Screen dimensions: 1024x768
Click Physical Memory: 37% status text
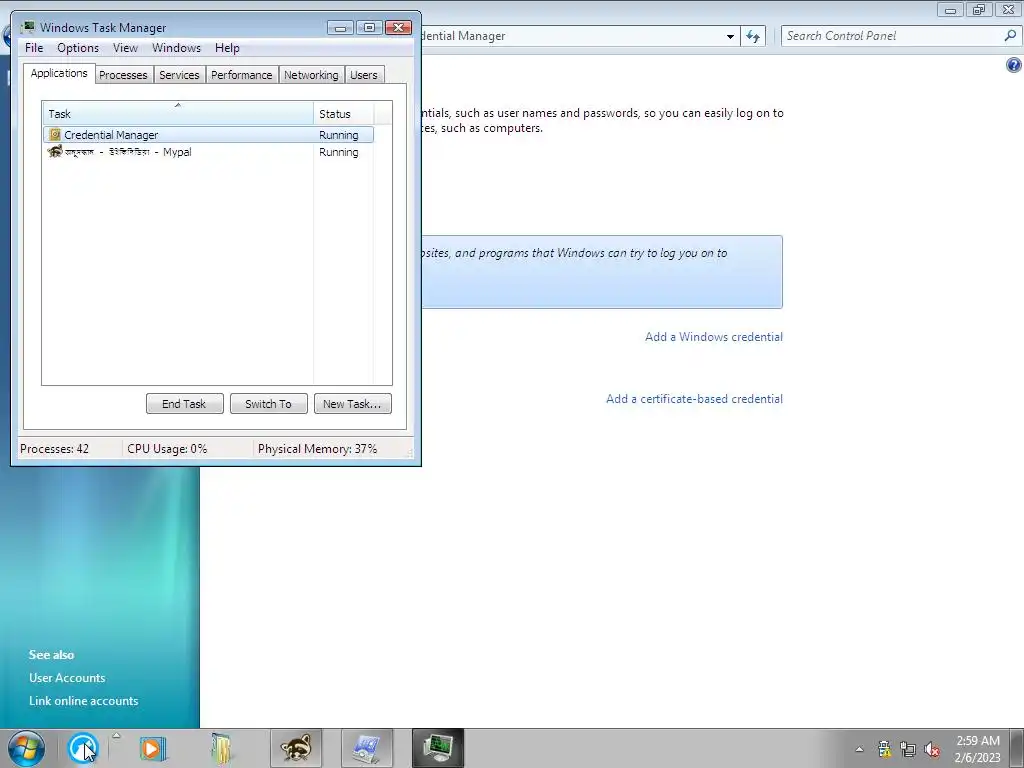pos(317,449)
